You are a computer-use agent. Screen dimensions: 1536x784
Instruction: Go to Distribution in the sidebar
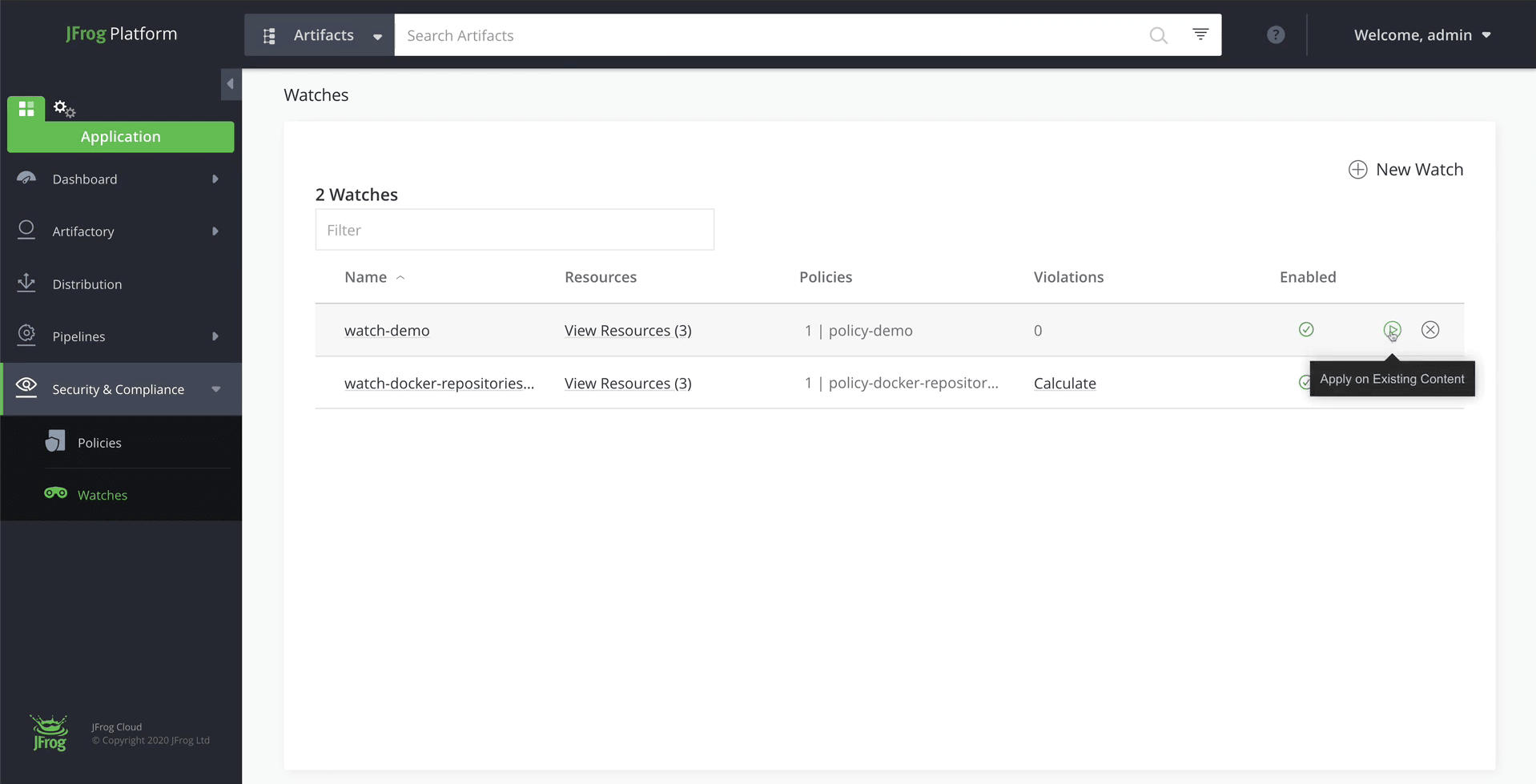[x=87, y=284]
